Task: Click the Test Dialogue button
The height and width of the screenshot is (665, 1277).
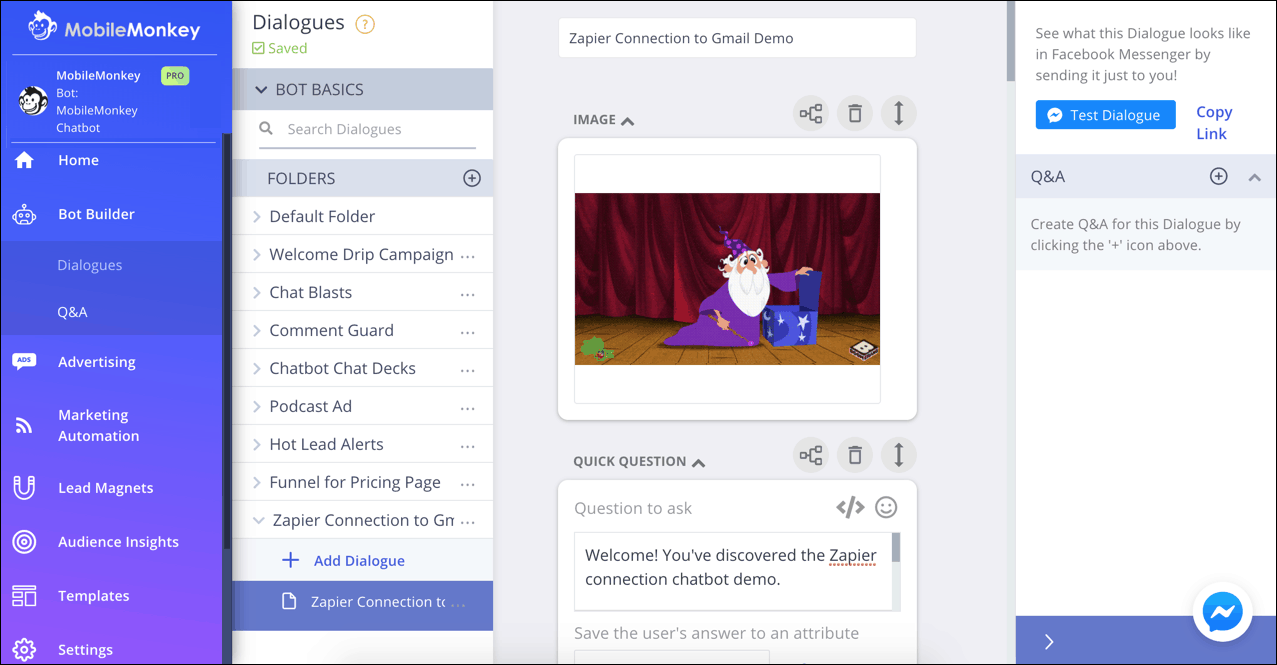Action: [x=1105, y=115]
